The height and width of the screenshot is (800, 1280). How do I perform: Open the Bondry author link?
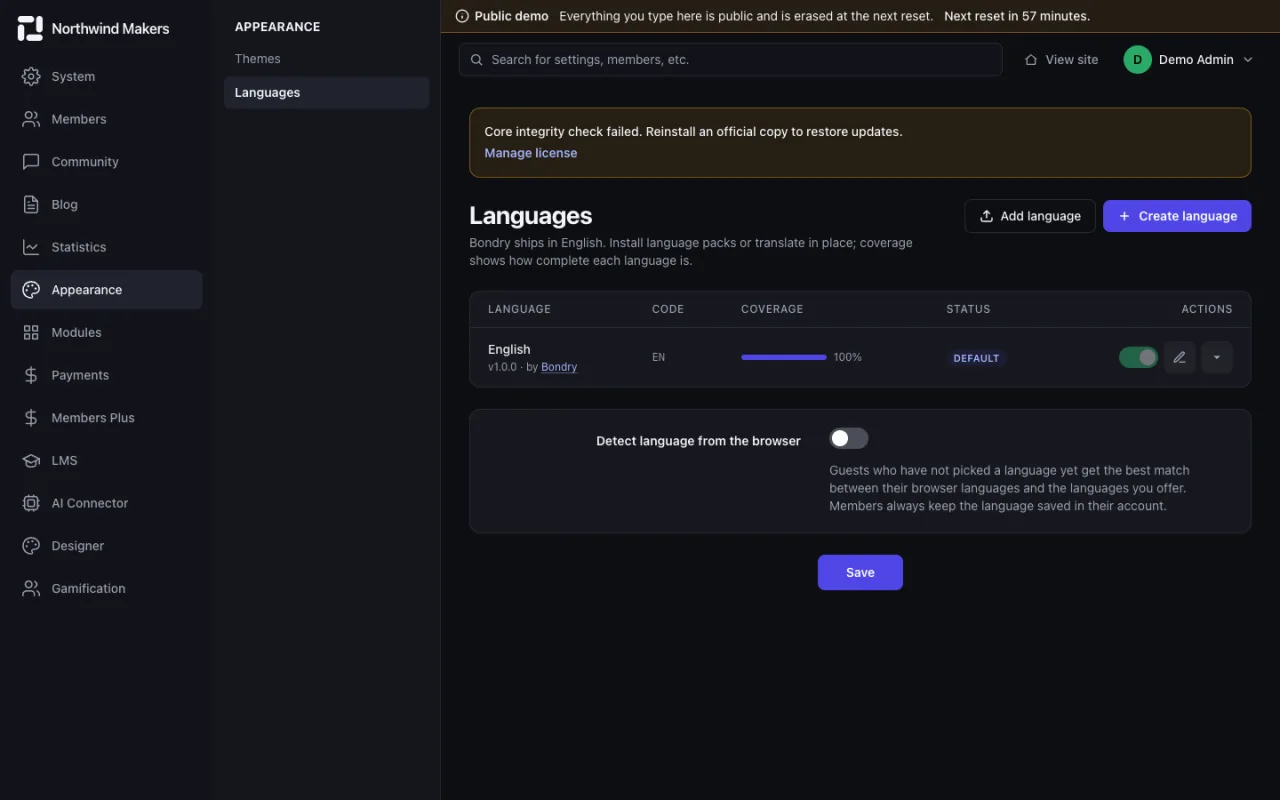(x=559, y=367)
